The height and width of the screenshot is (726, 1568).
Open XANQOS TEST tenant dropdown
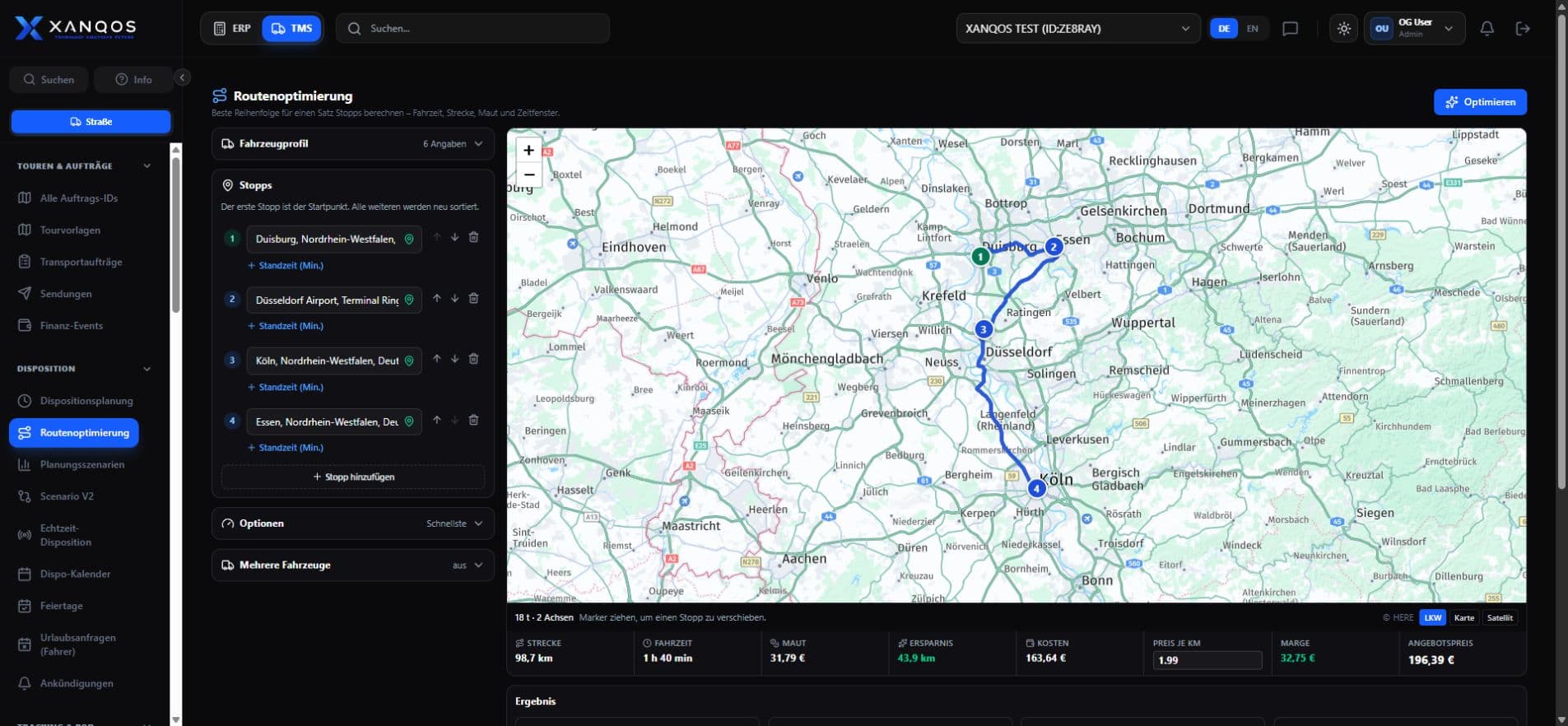(1077, 29)
